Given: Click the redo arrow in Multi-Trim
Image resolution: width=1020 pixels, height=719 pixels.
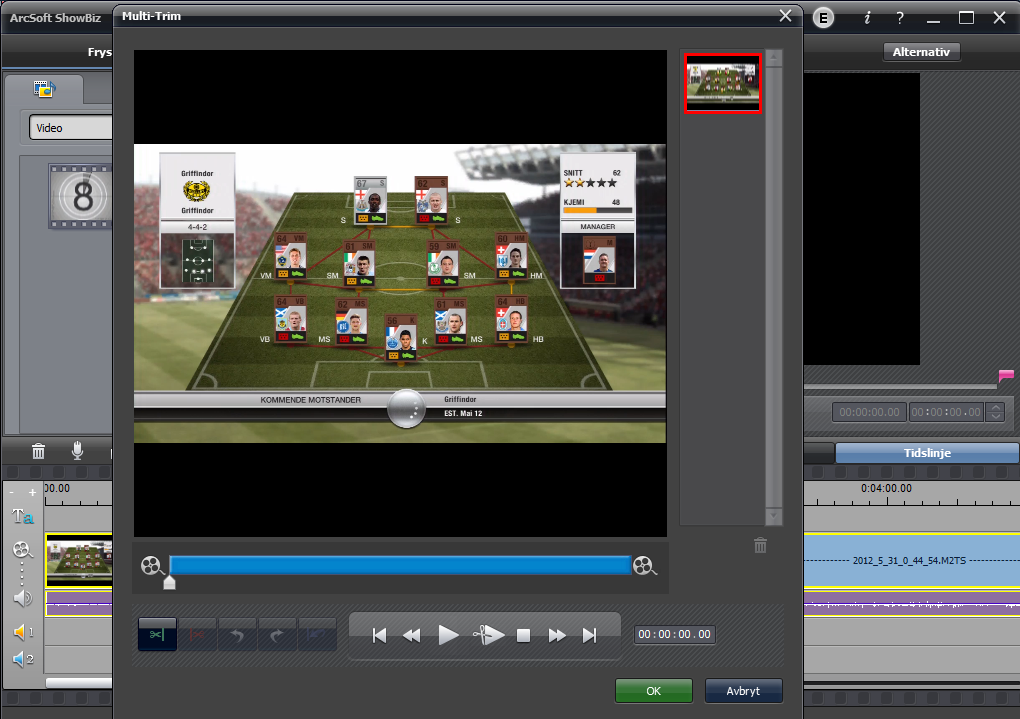Looking at the screenshot, I should click(x=276, y=634).
